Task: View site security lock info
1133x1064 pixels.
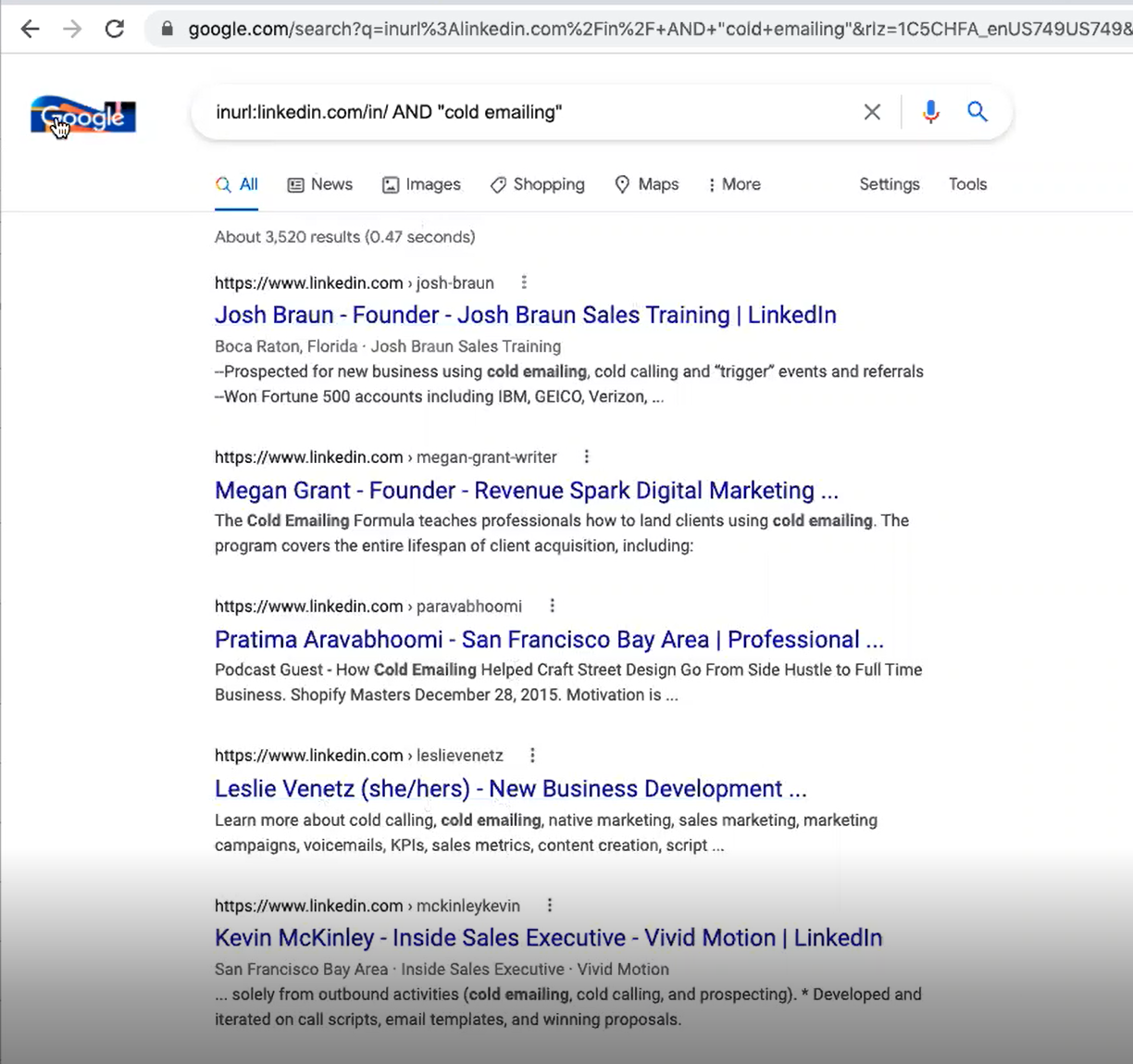Action: (x=168, y=29)
